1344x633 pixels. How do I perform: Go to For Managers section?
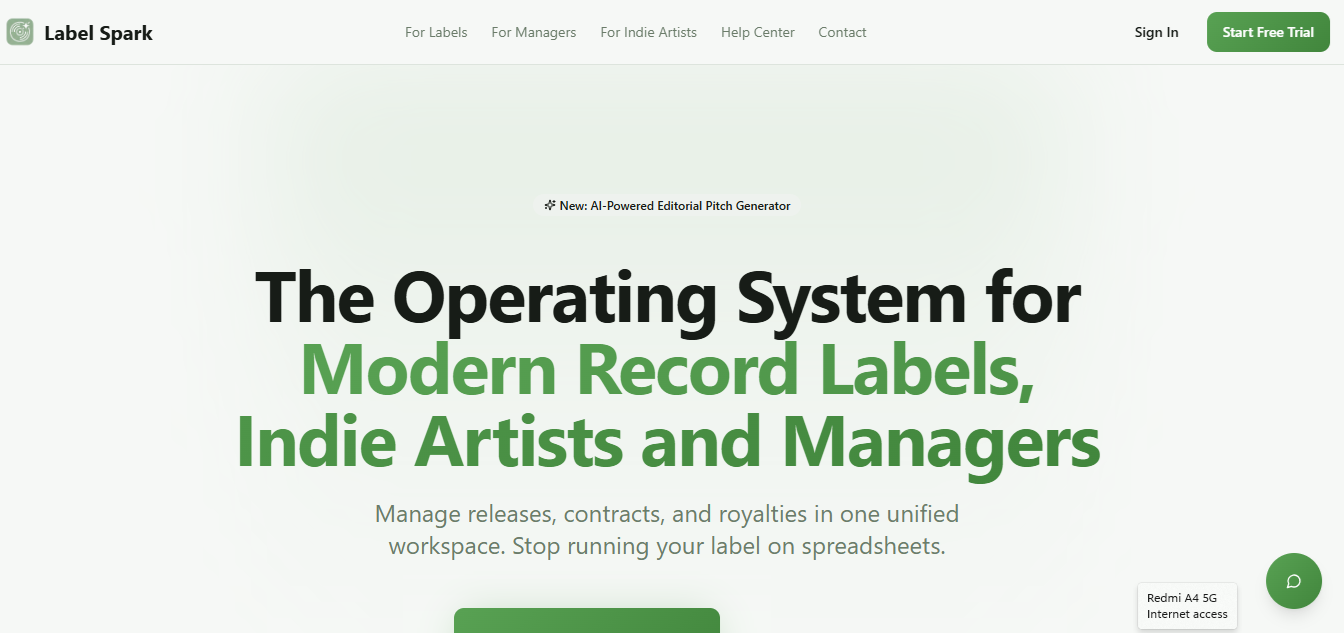coord(533,32)
